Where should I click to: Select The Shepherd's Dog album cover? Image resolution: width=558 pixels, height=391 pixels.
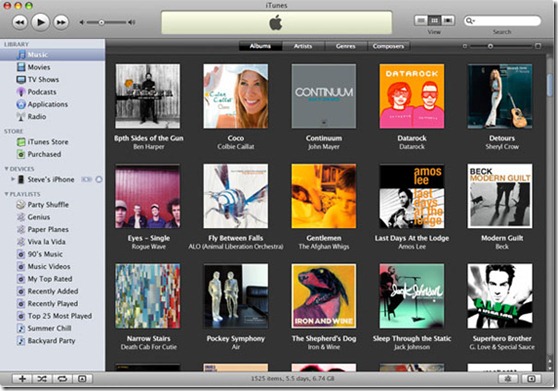(x=323, y=296)
